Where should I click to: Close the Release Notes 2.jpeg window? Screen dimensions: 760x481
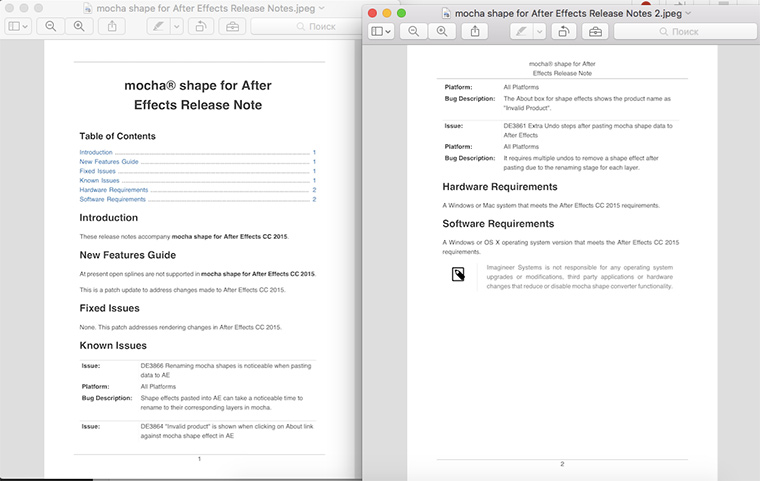pos(372,13)
